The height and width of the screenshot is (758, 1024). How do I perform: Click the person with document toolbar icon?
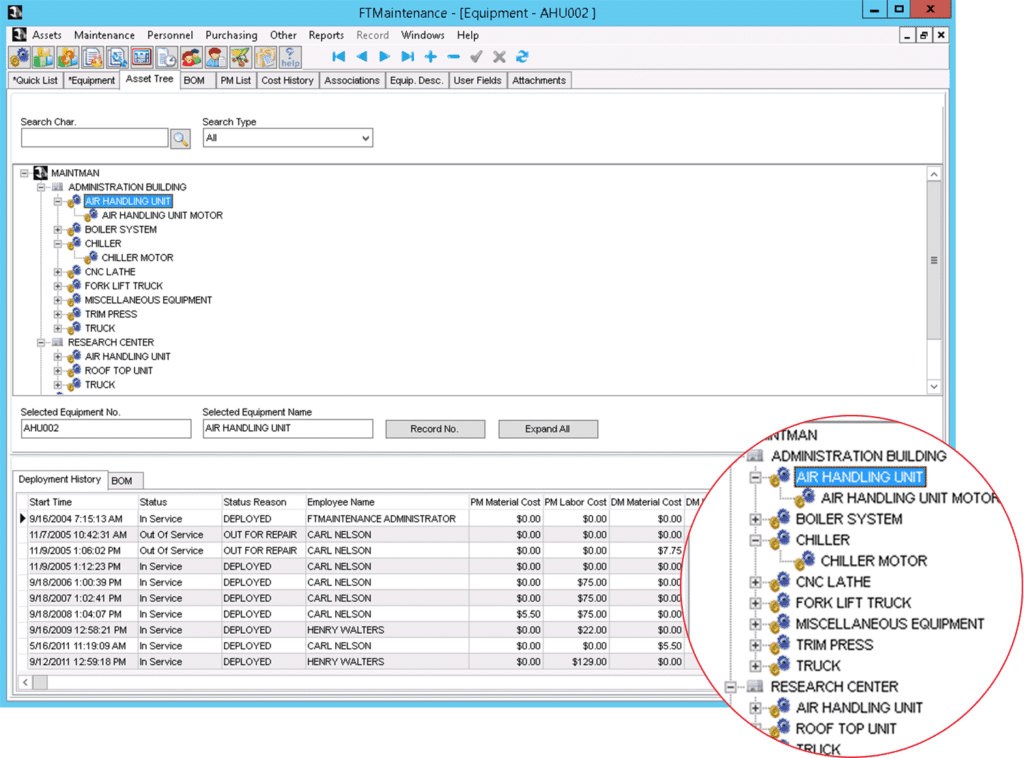click(x=216, y=57)
